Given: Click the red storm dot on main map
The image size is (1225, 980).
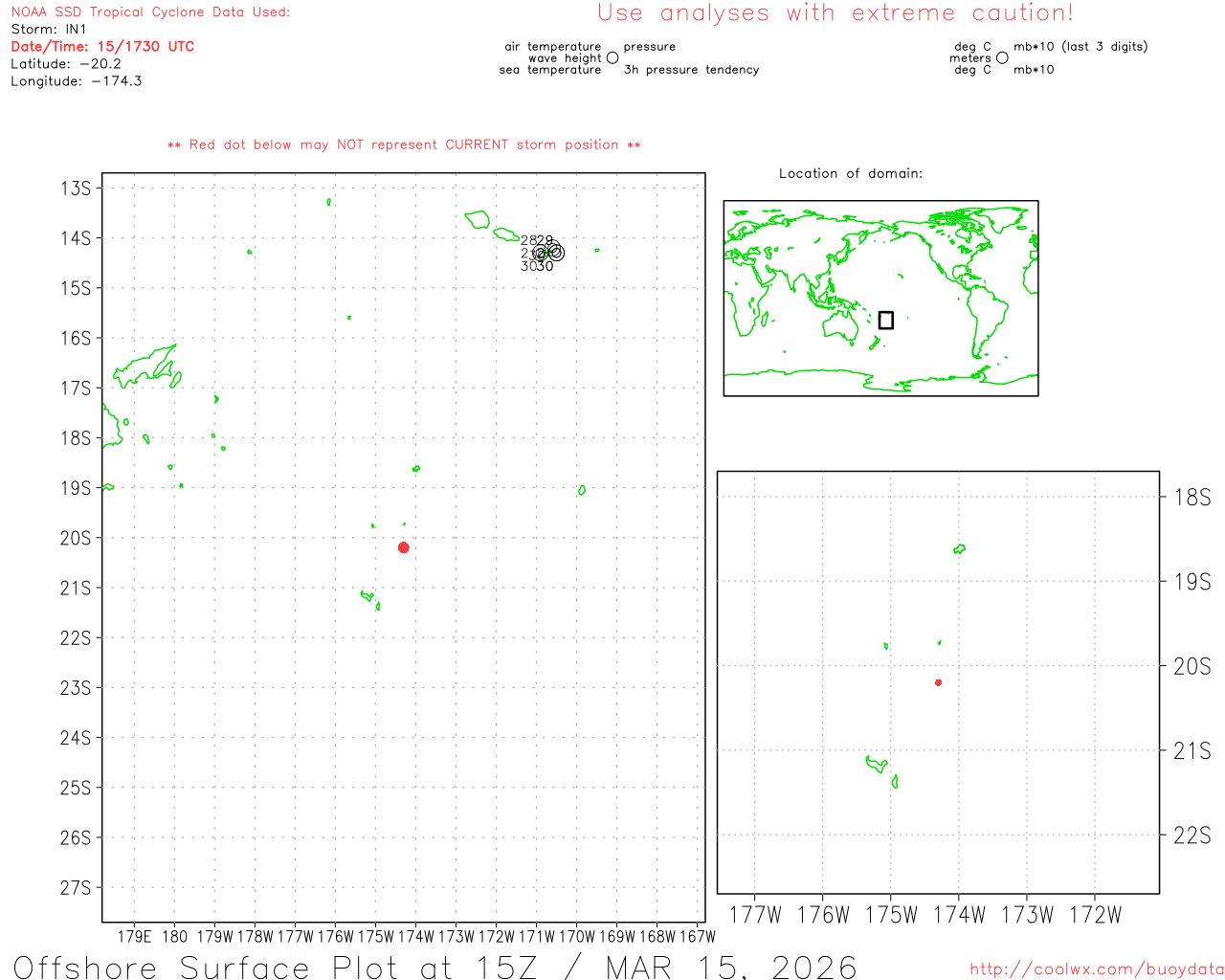Looking at the screenshot, I should [404, 547].
